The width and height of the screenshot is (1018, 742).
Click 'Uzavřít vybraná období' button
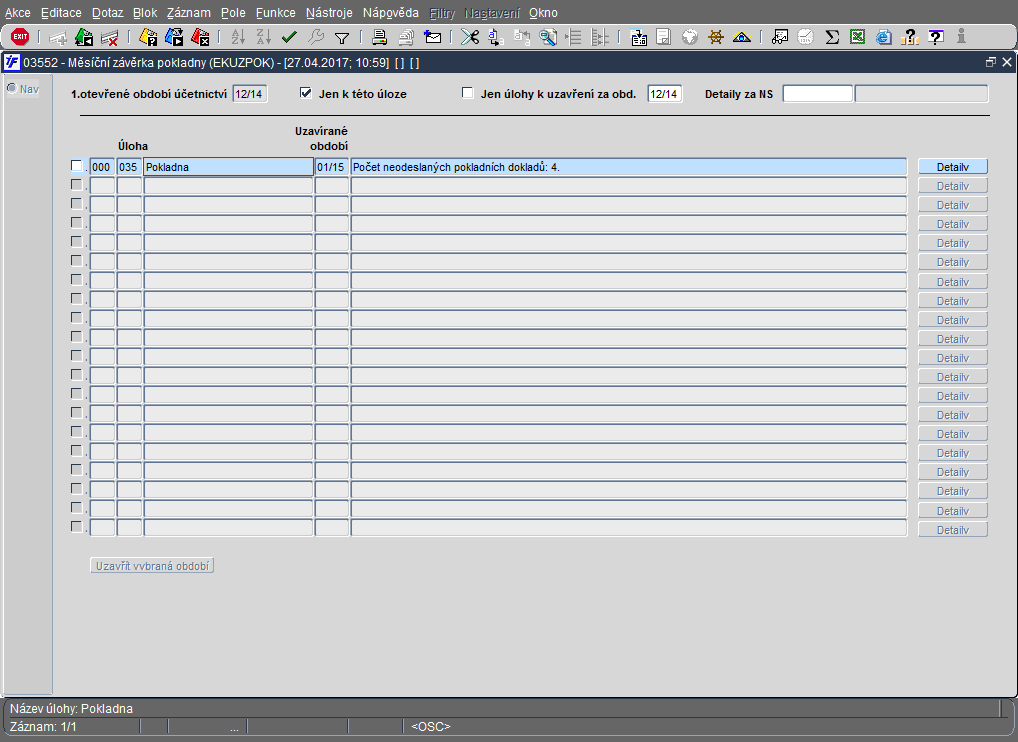[152, 566]
